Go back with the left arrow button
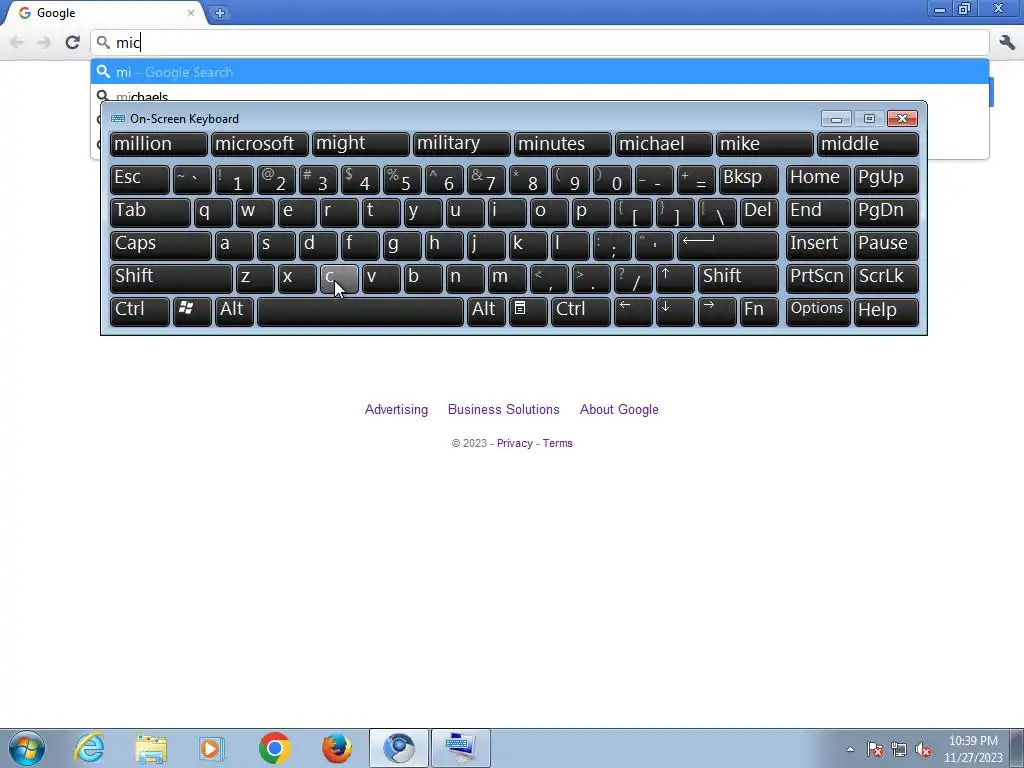This screenshot has width=1024, height=768. pos(16,42)
